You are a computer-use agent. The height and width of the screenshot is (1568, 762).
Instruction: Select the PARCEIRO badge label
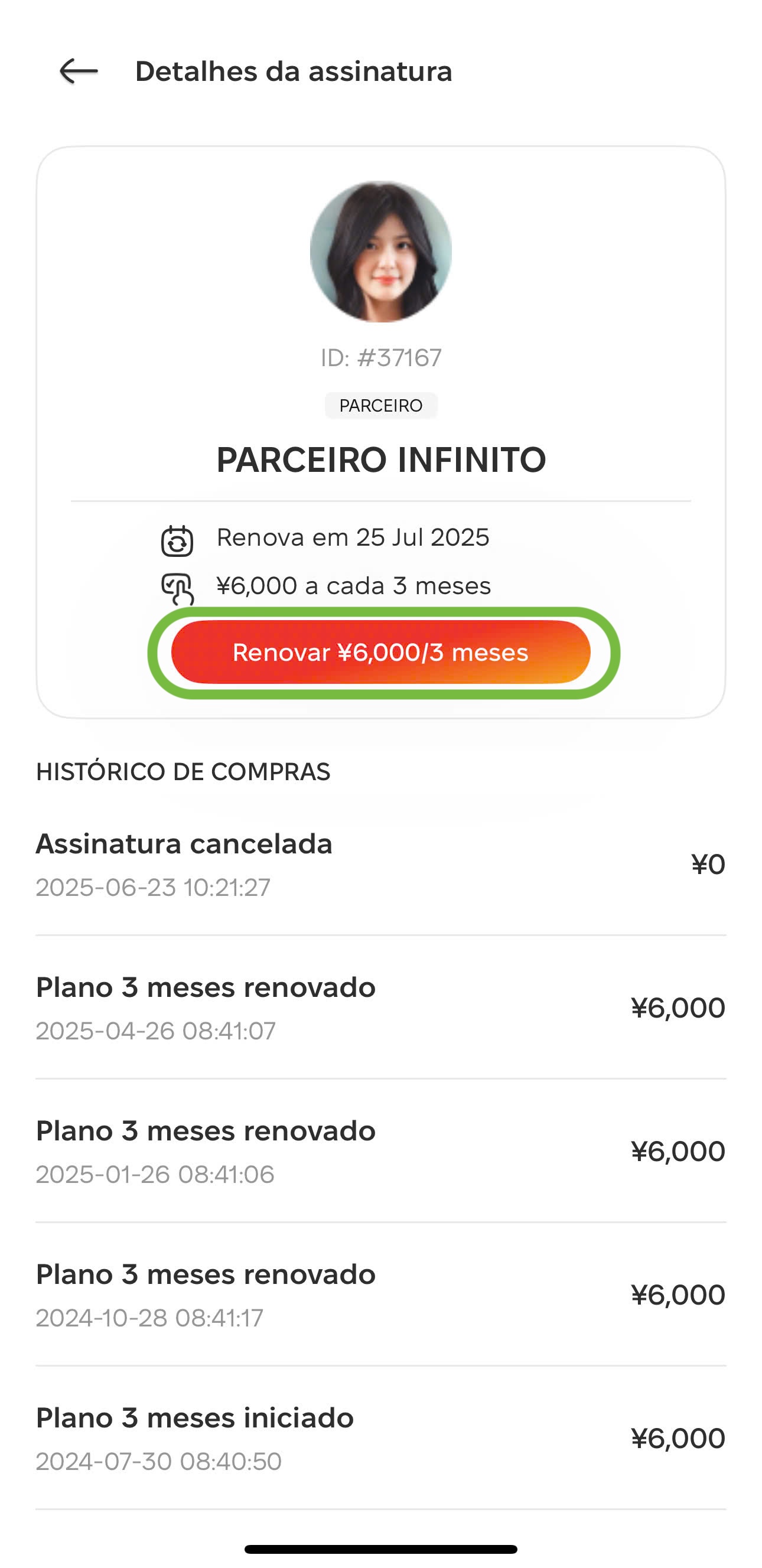pos(381,405)
